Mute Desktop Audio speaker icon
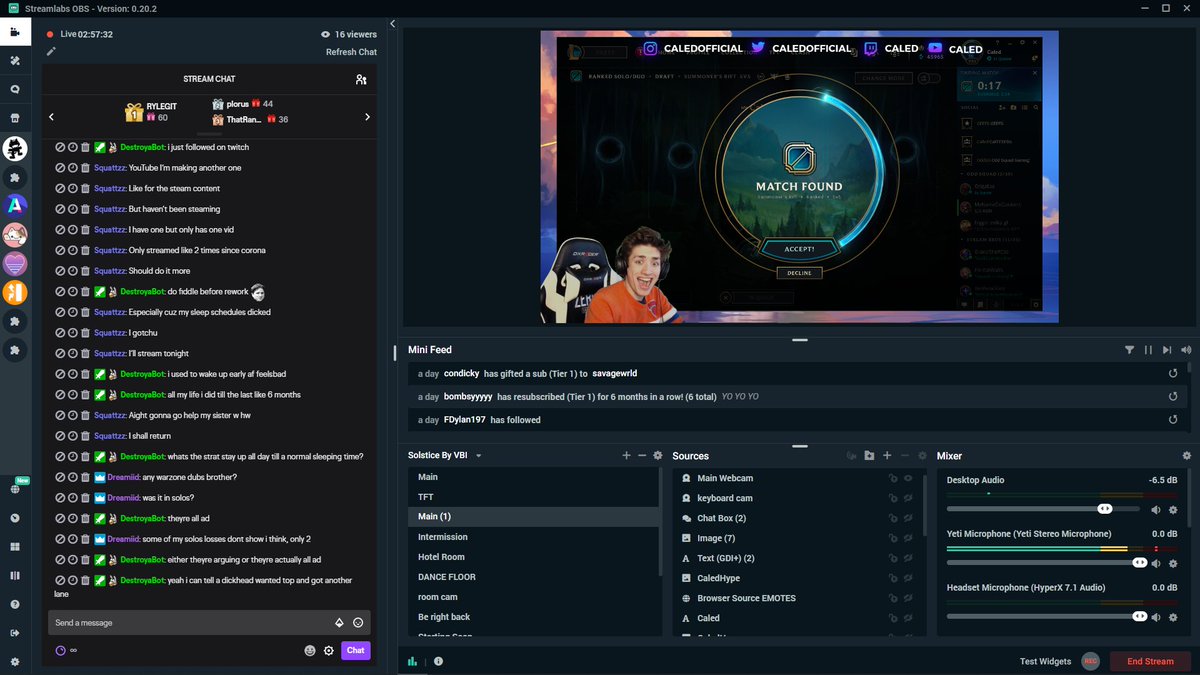 coord(1156,509)
